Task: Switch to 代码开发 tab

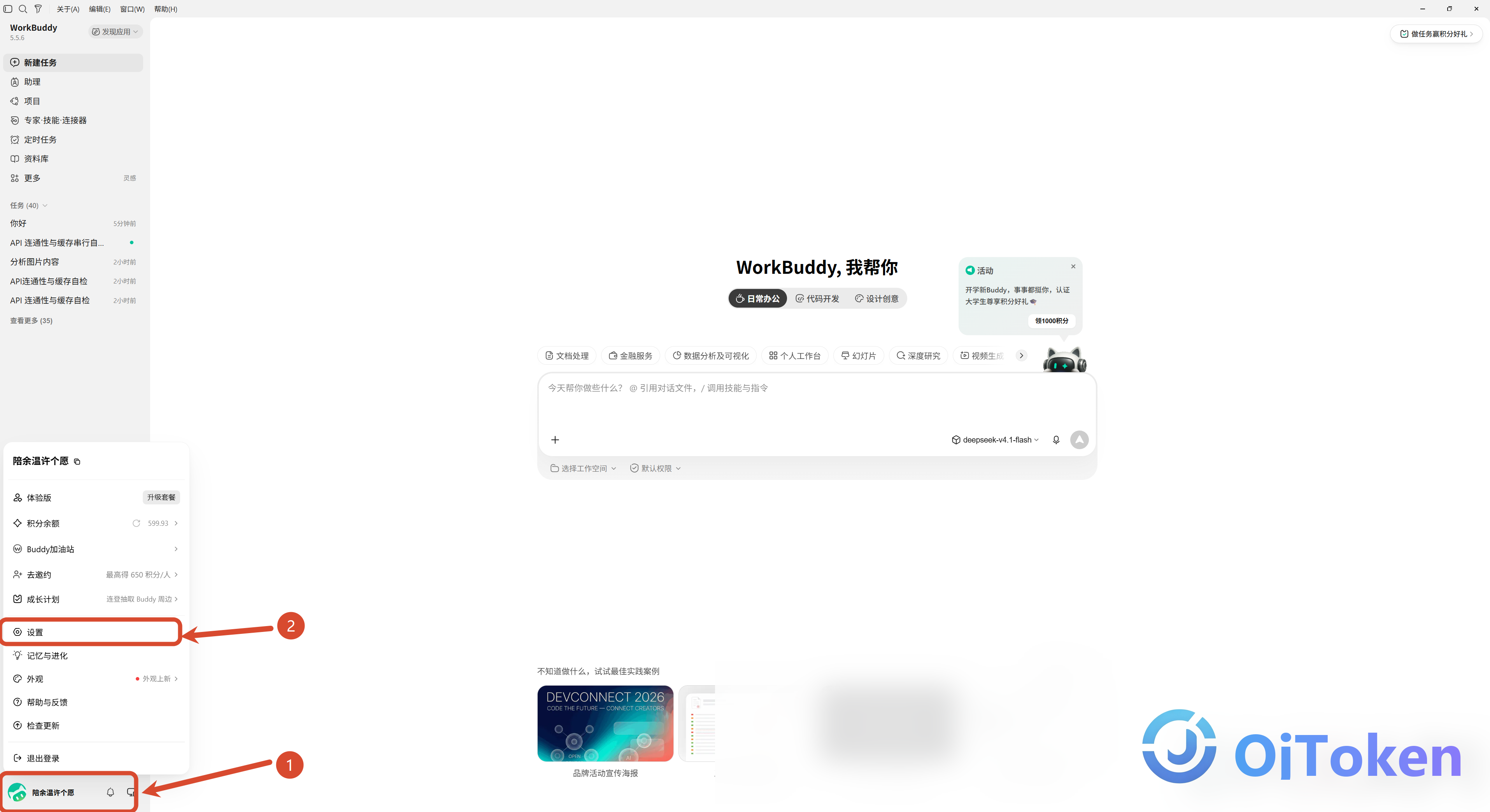Action: coord(817,298)
